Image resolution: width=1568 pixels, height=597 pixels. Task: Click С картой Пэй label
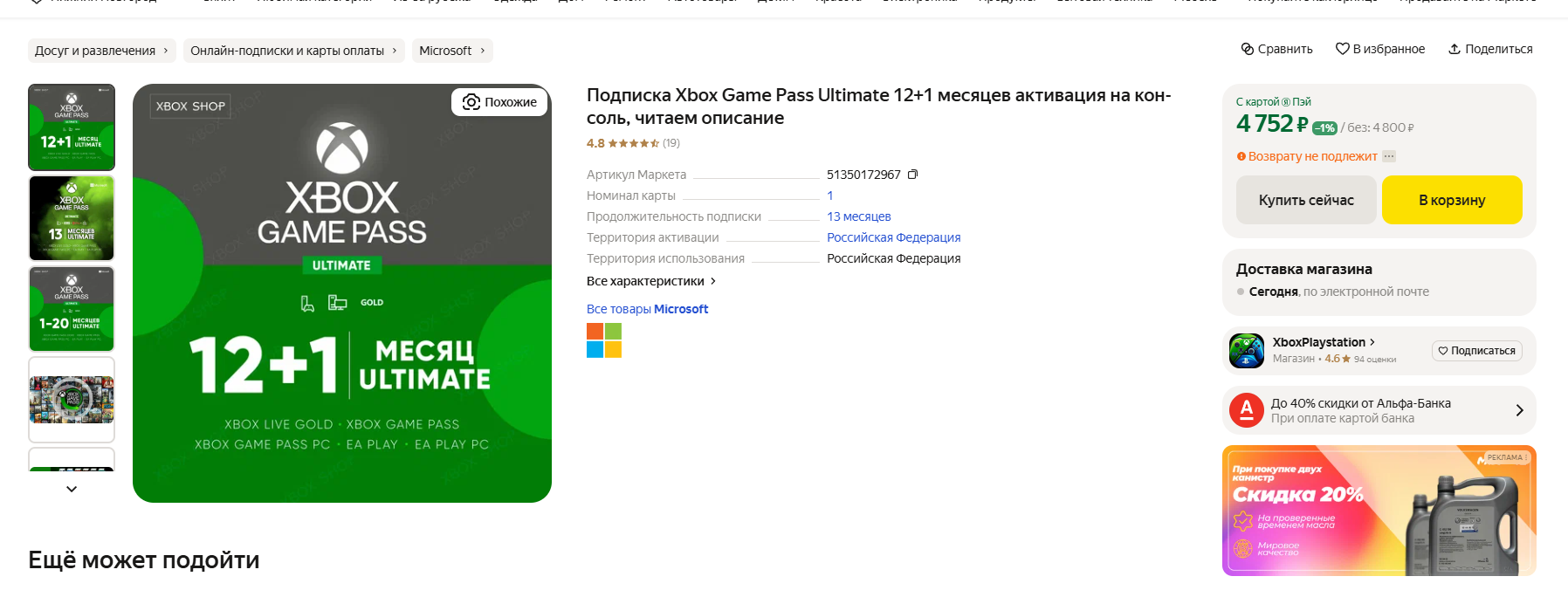1273,102
